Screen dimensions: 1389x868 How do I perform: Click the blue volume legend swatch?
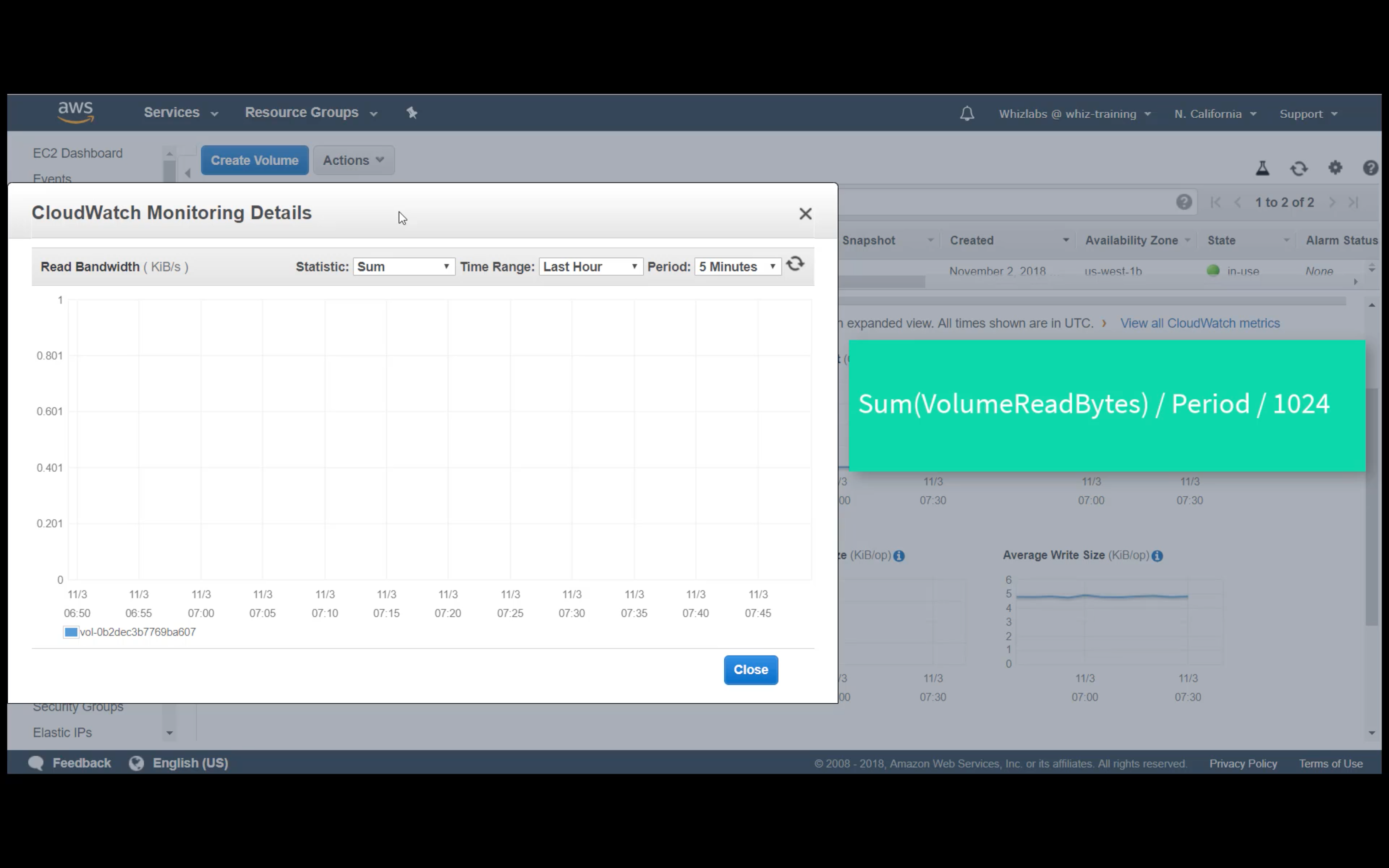(x=71, y=632)
